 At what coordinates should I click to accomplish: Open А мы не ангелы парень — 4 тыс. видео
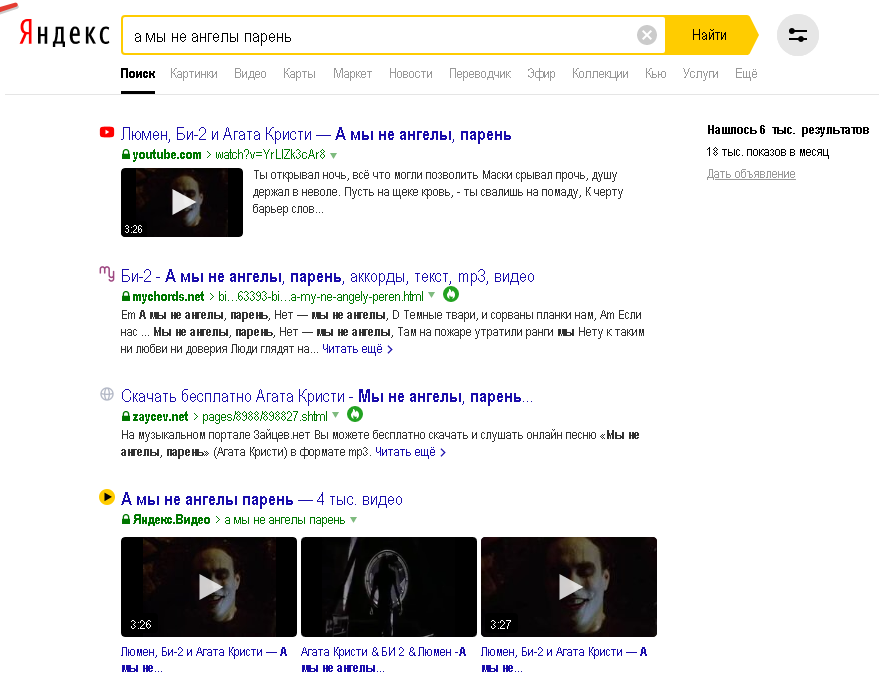[x=262, y=499]
